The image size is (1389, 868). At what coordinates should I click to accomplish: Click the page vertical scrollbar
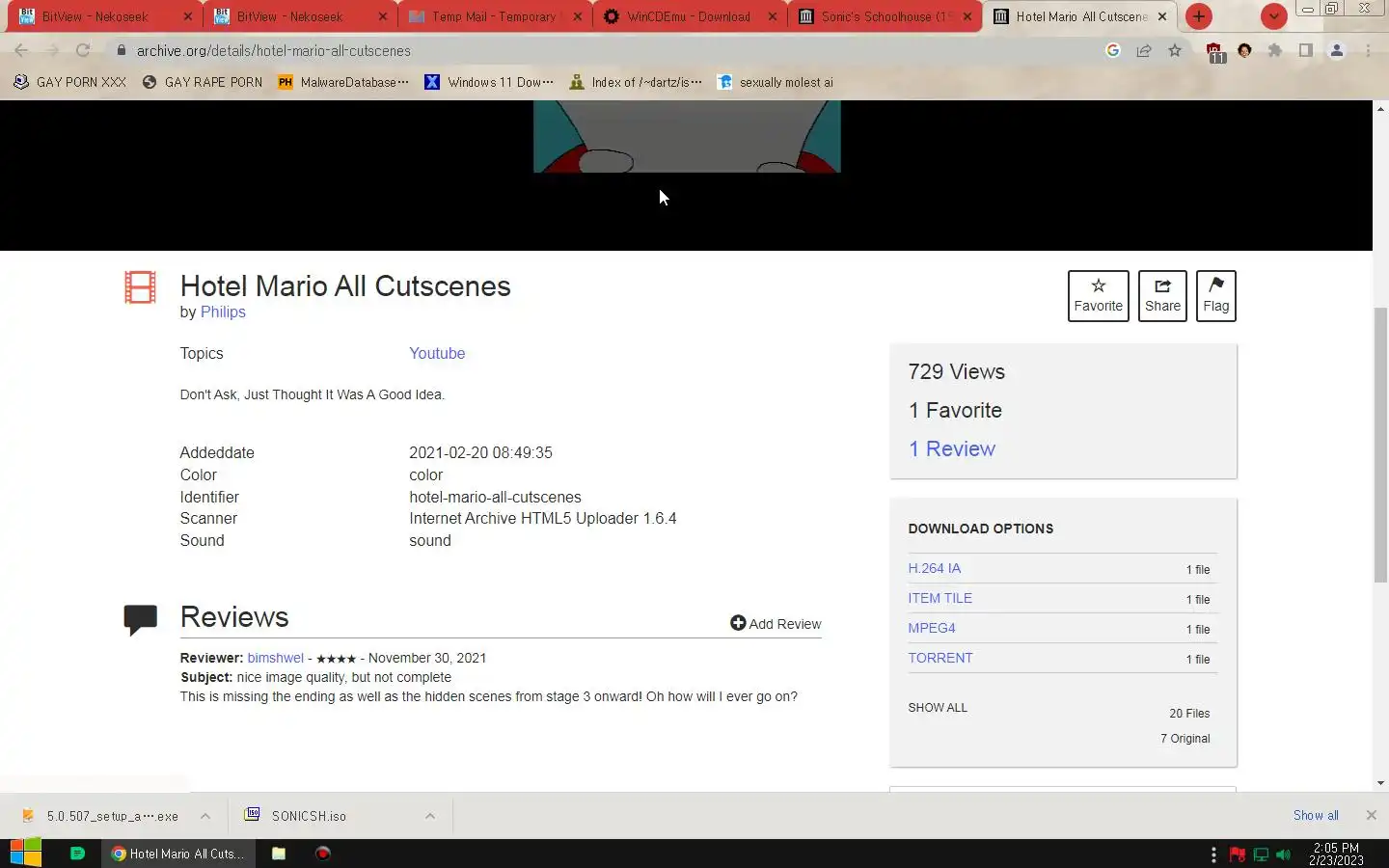click(1380, 446)
